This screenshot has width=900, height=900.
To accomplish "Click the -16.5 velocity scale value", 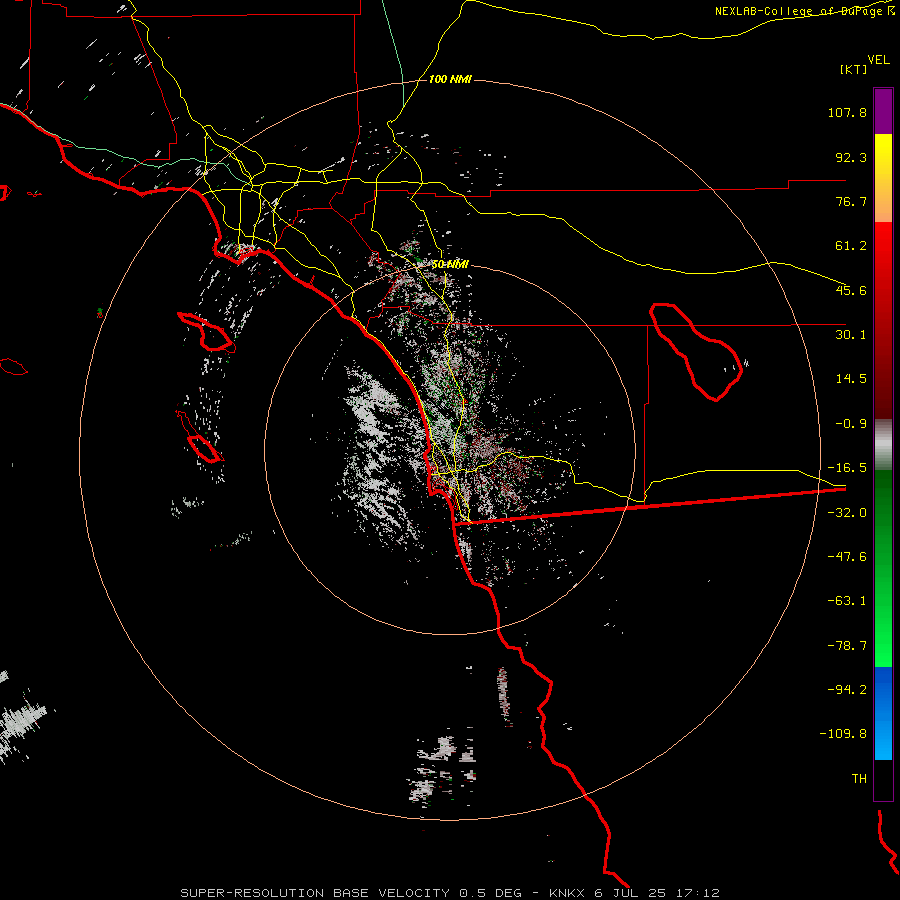I will [x=847, y=468].
